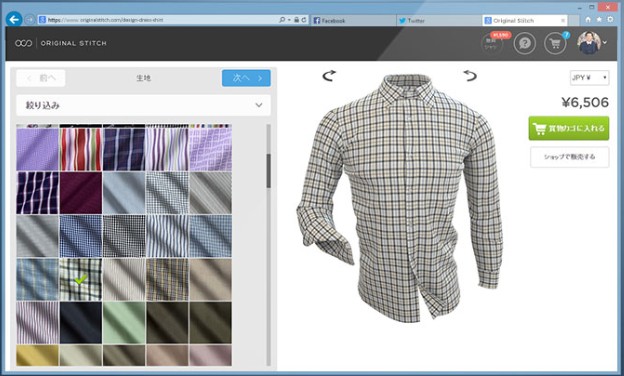Image resolution: width=624 pixels, height=376 pixels.
Task: Select the navy fabric with white stripes
Action: (x=37, y=193)
